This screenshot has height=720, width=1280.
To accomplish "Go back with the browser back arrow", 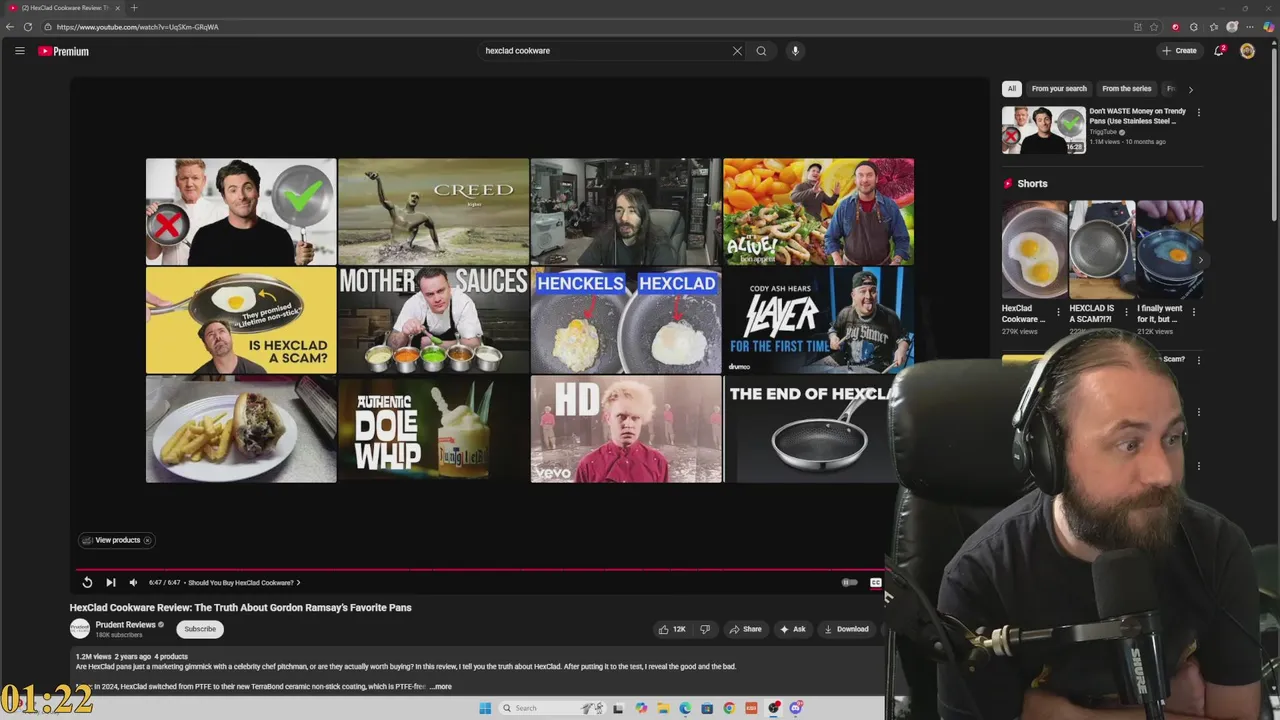I will (10, 27).
